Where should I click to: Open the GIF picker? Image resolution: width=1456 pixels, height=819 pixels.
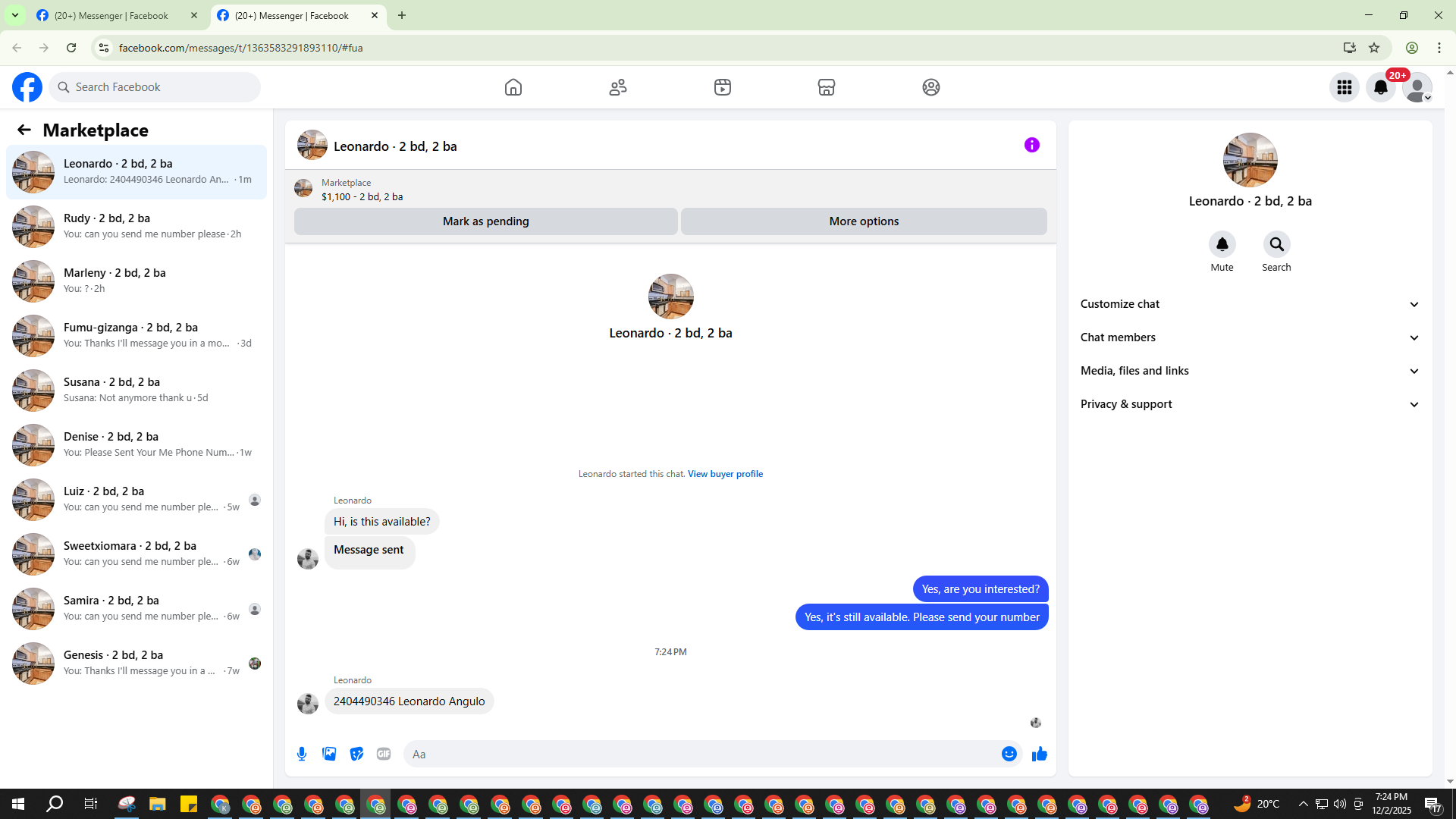tap(384, 754)
